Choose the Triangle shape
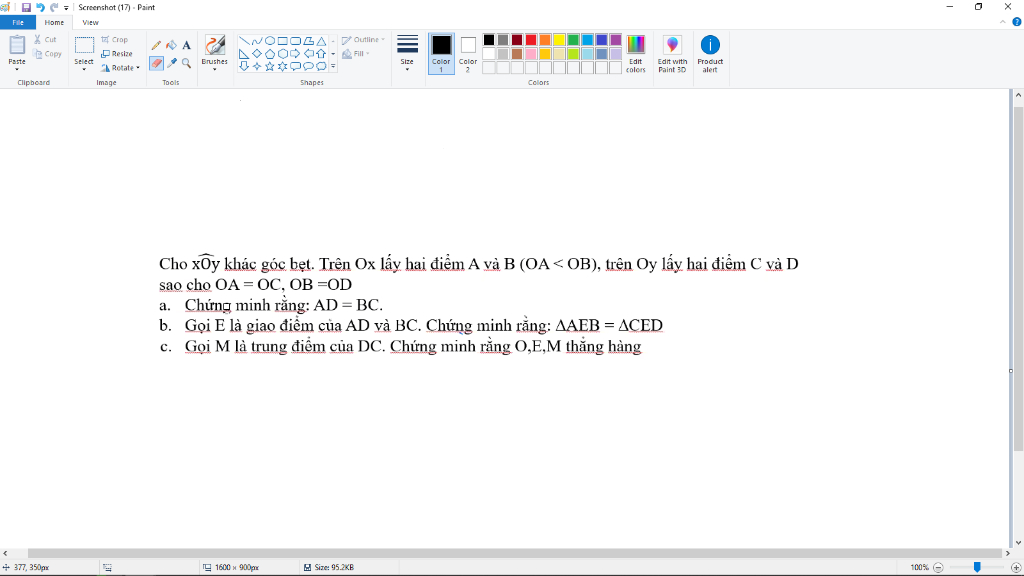The width and height of the screenshot is (1024, 576). coord(321,40)
